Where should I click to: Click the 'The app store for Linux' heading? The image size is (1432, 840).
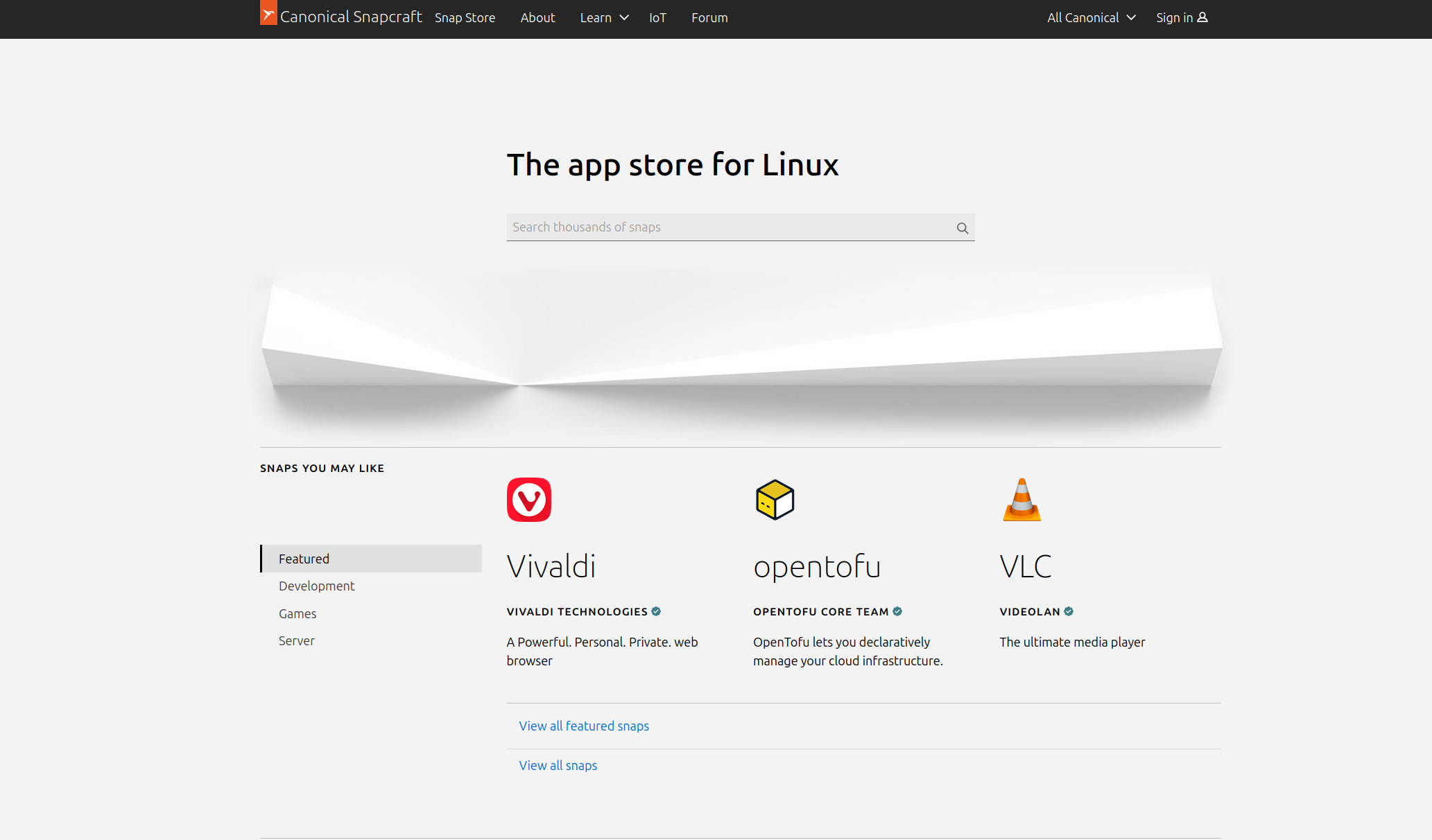(x=673, y=165)
